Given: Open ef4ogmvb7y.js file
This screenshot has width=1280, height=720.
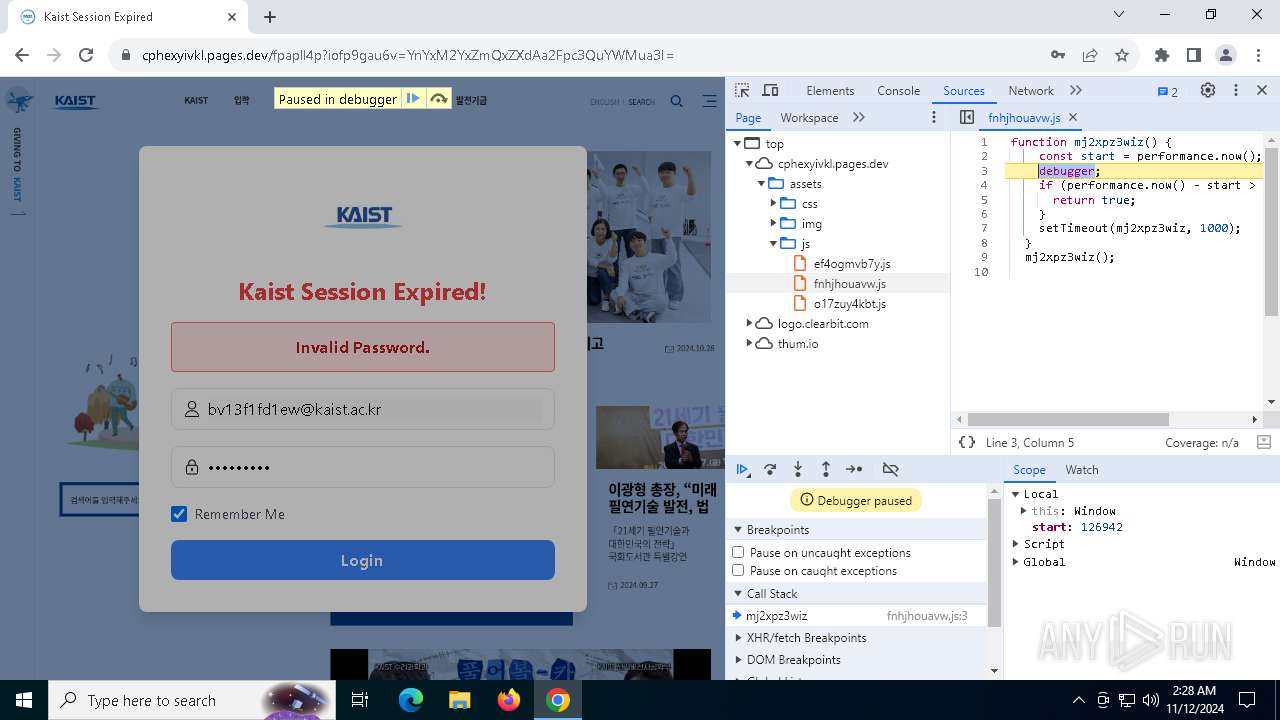Looking at the screenshot, I should coord(851,263).
